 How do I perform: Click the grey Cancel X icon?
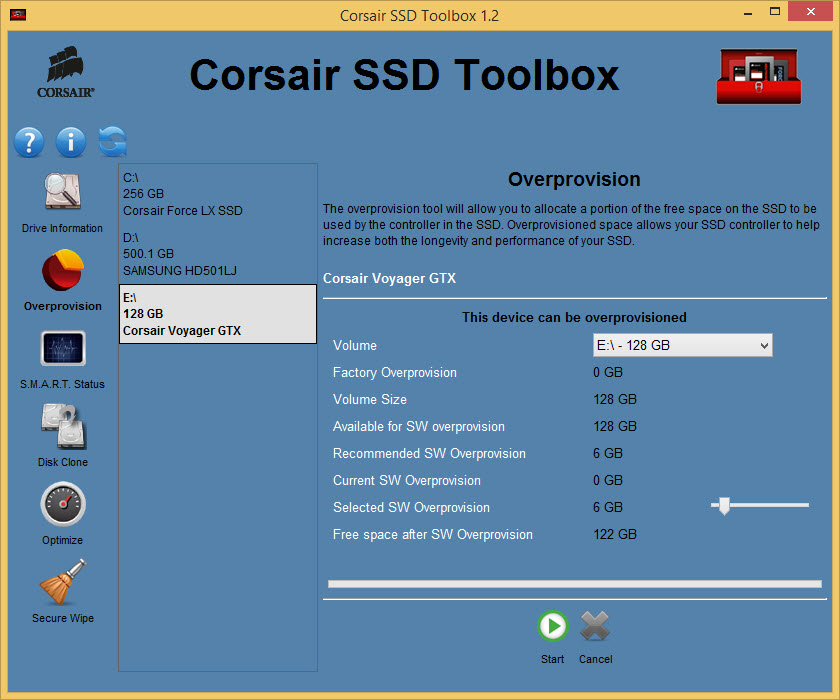[x=595, y=626]
